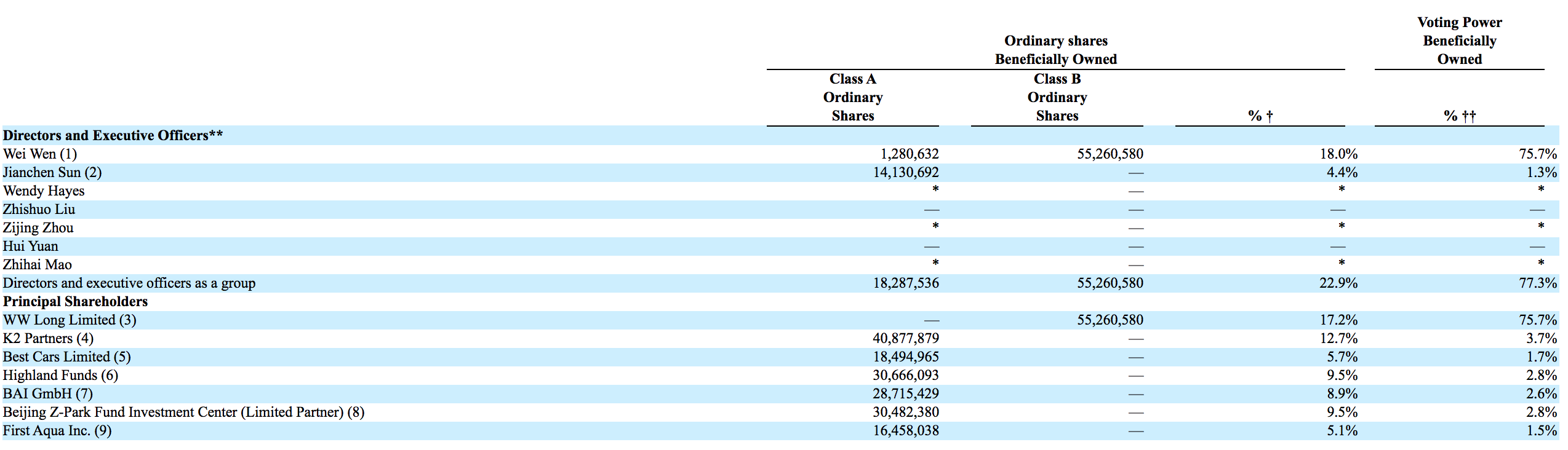Select Wei Wen ownership 18.0%
The width and height of the screenshot is (1568, 450).
[1338, 154]
